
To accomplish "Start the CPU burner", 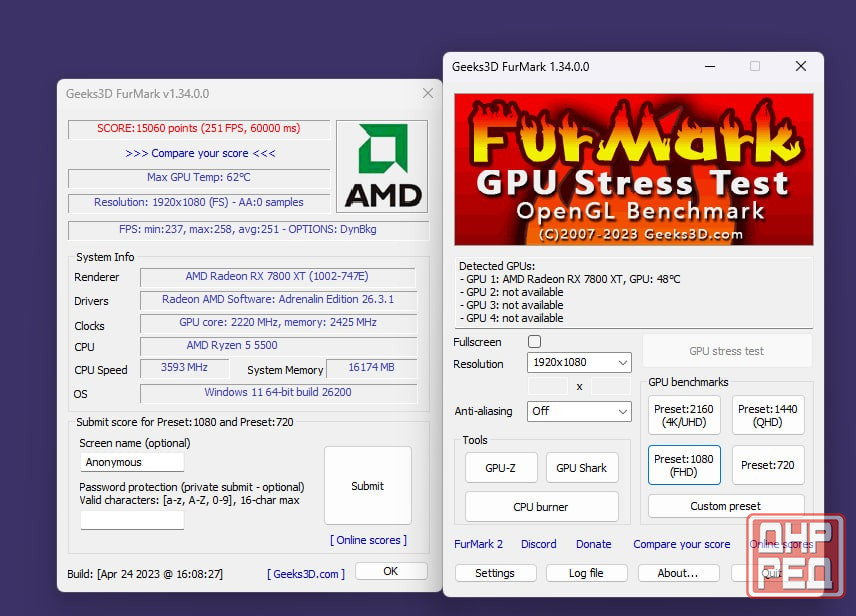I will (541, 507).
